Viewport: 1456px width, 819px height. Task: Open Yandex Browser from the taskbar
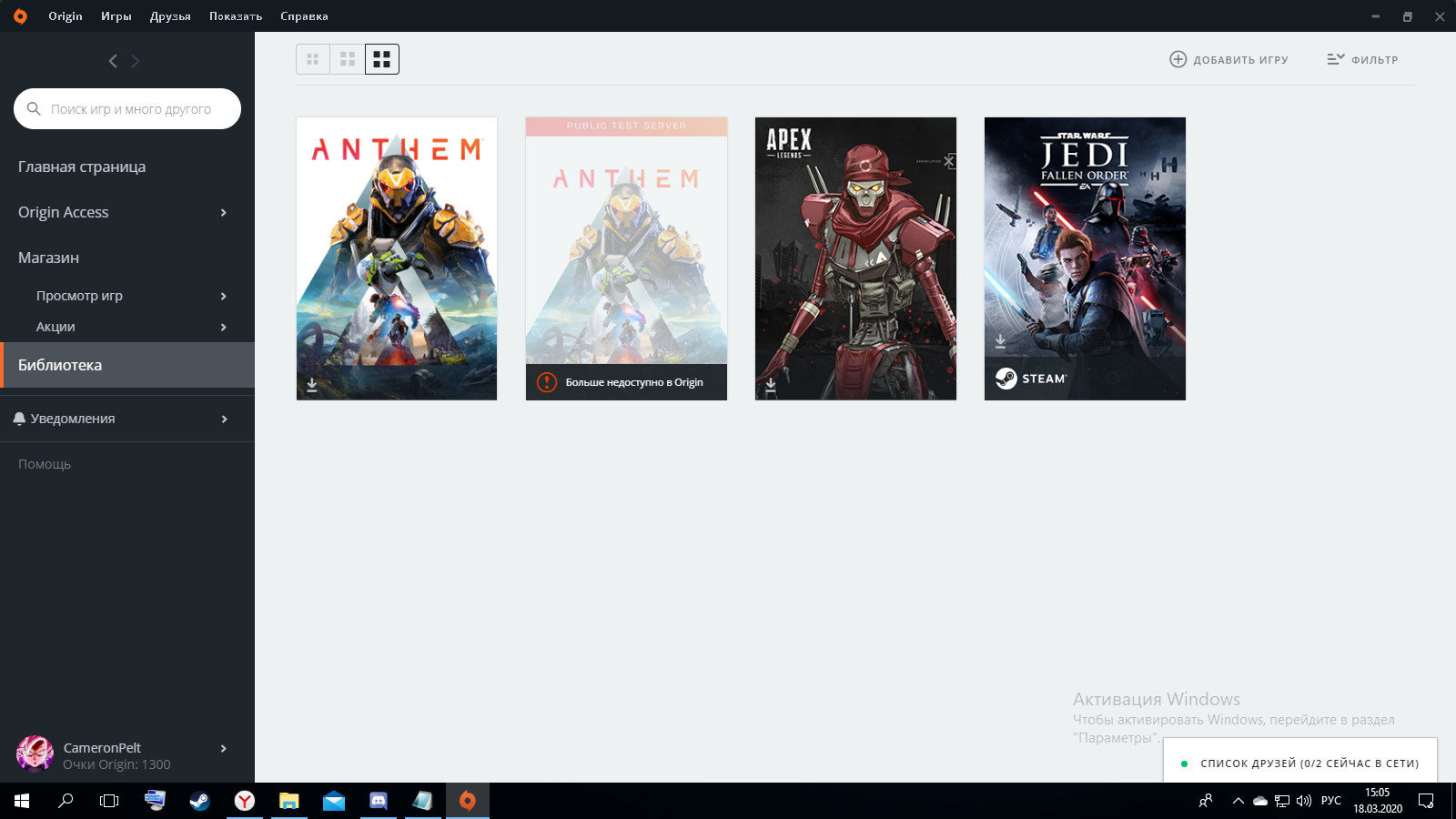coord(244,801)
